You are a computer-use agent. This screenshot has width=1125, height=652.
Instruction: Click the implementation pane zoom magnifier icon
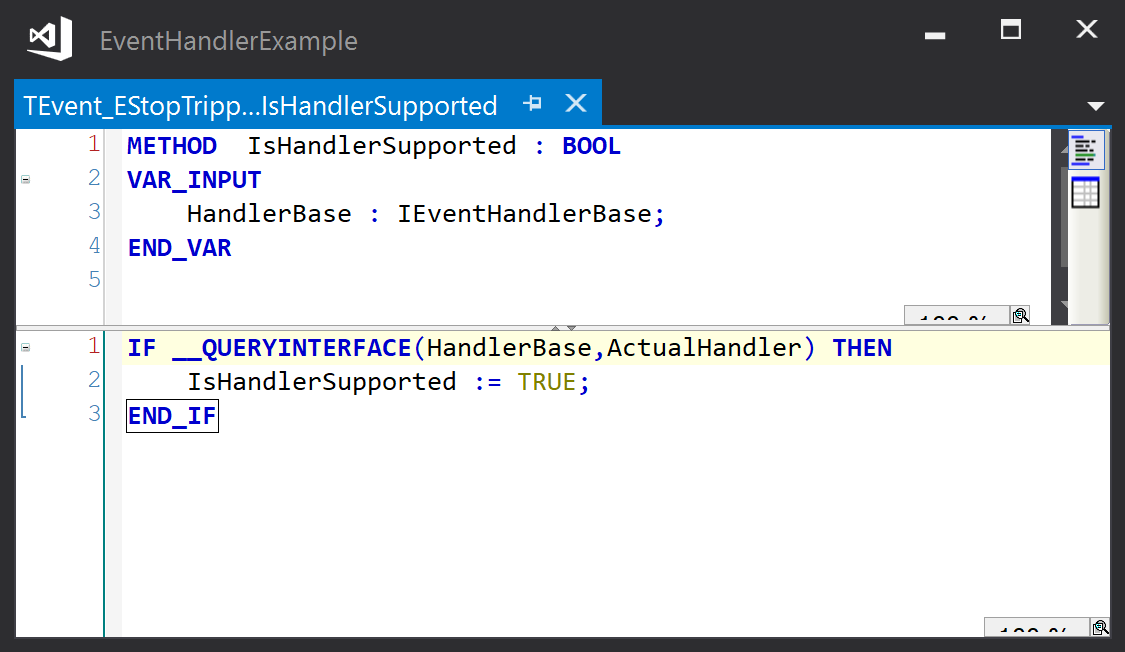coord(1100,629)
